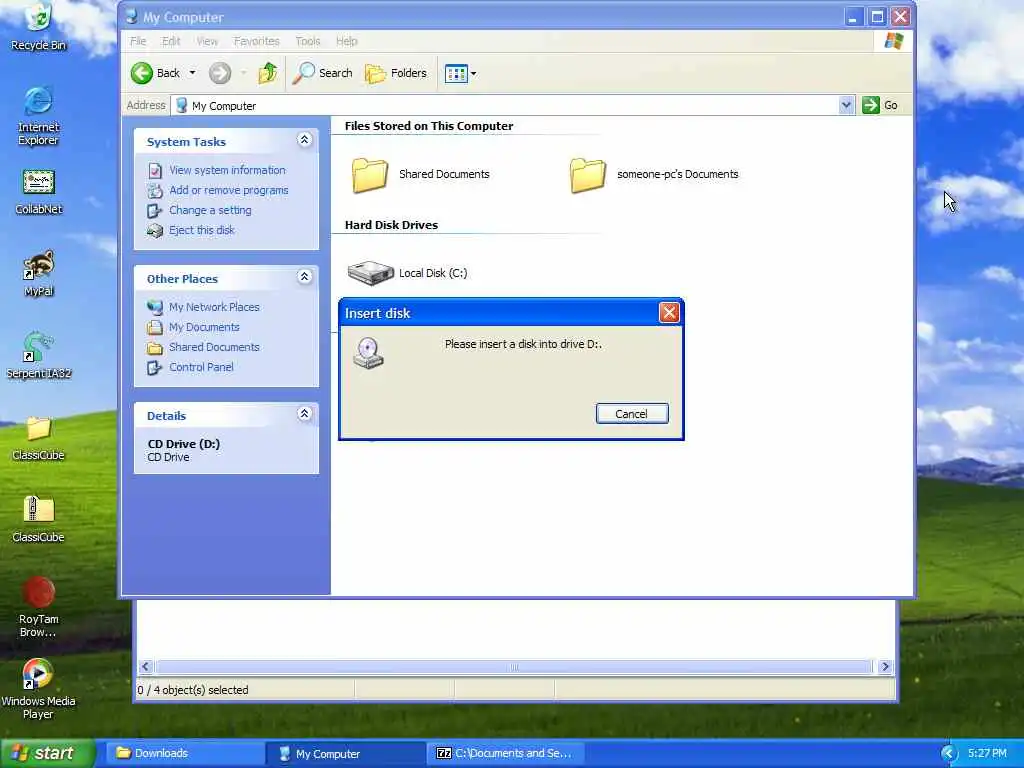Click Cancel in Insert disk dialog
This screenshot has height=768, width=1024.
[x=632, y=413]
